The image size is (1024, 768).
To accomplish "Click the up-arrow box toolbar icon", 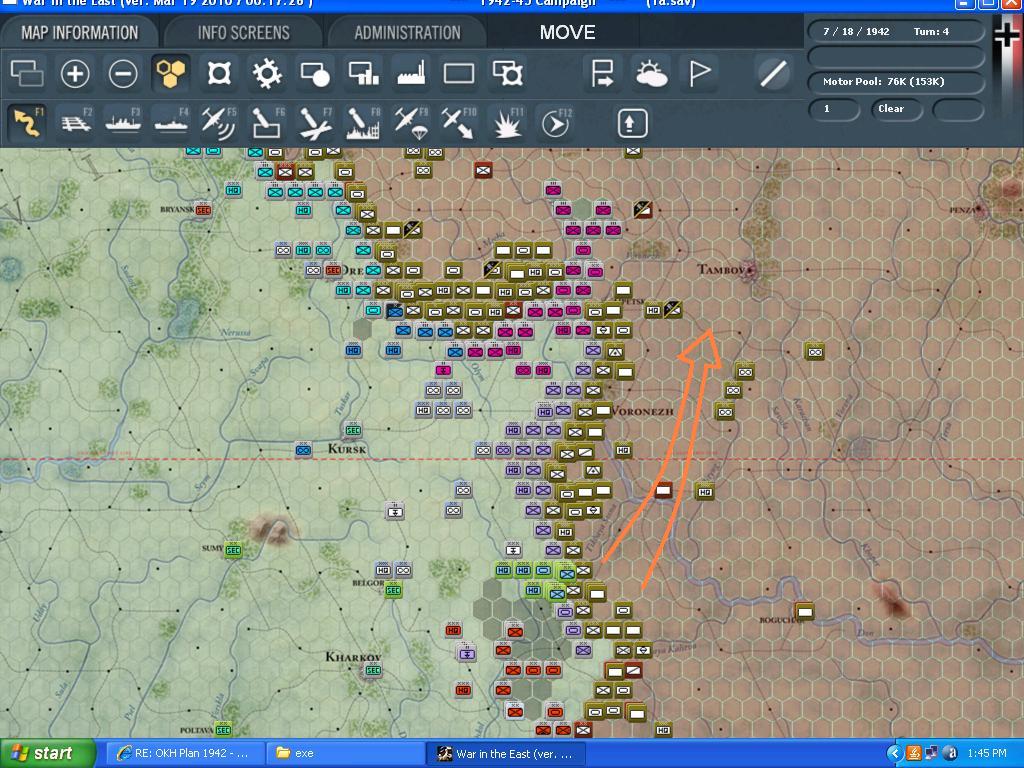I will [630, 123].
